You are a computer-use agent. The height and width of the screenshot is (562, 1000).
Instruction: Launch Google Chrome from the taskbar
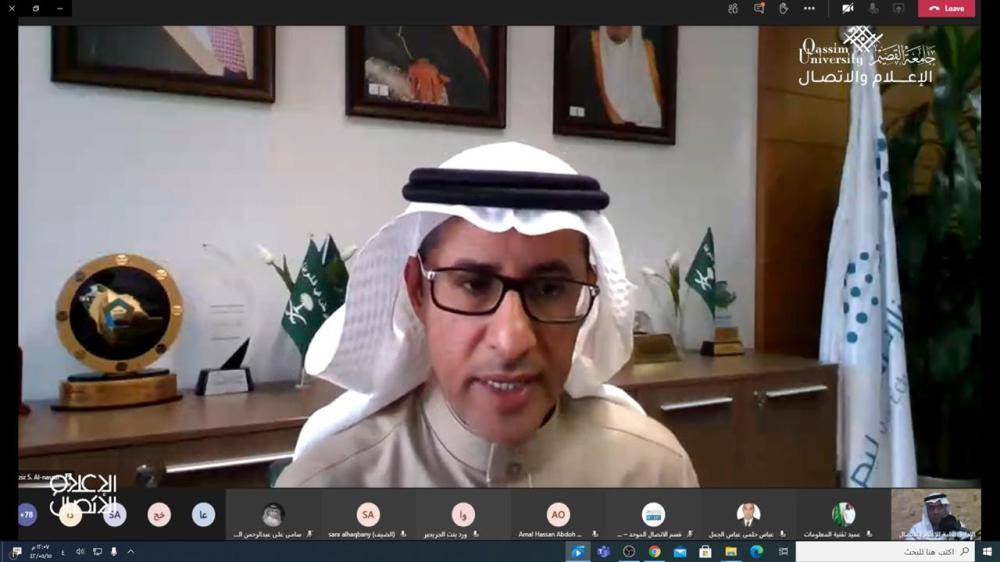tap(654, 551)
